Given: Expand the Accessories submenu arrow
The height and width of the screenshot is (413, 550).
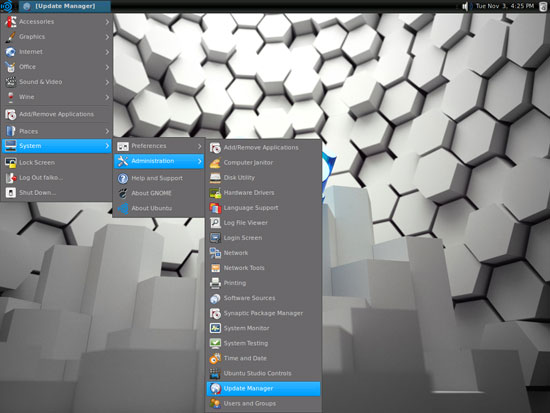Looking at the screenshot, I should [107, 22].
